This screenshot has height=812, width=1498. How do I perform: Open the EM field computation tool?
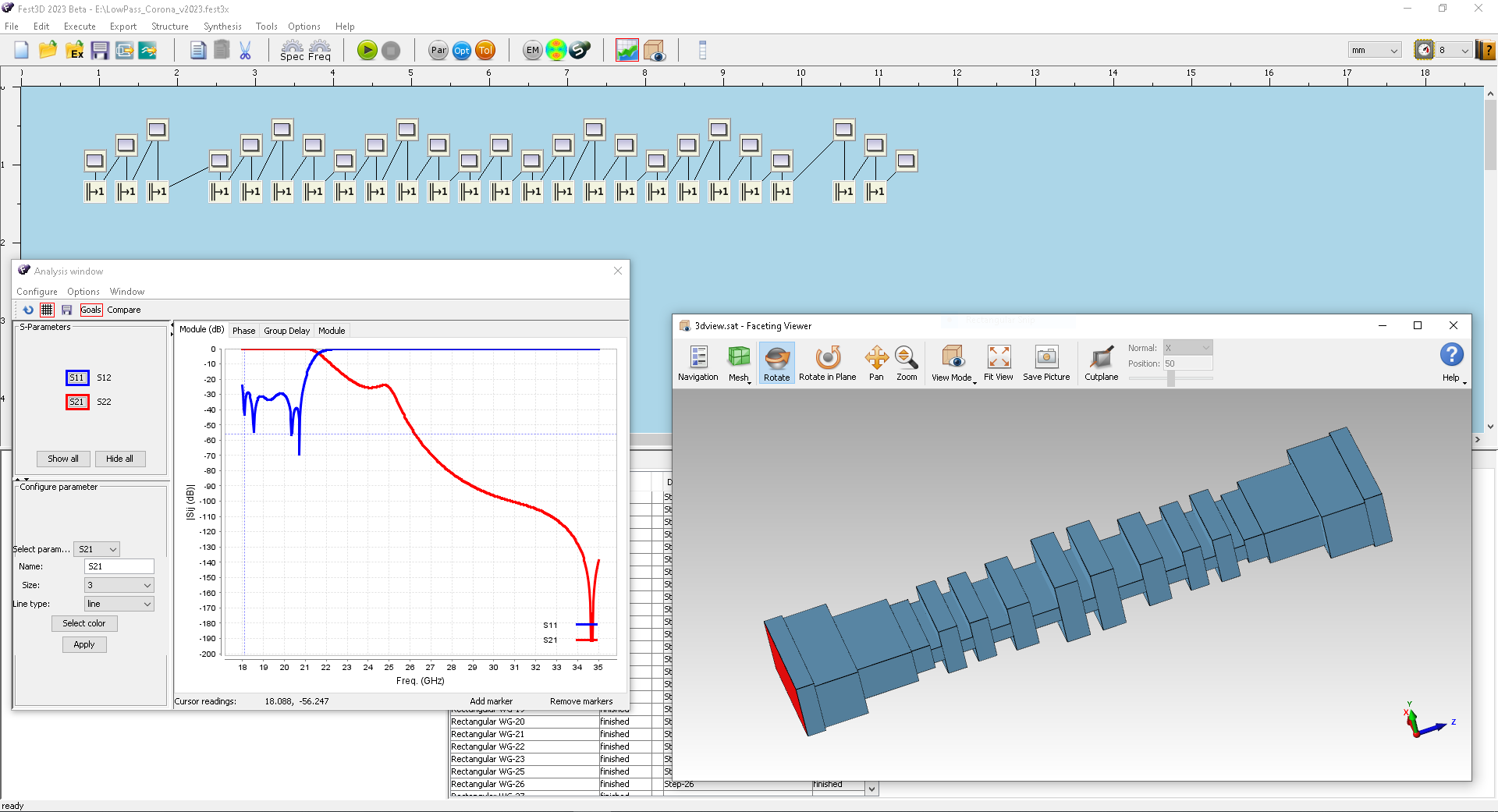[x=532, y=50]
